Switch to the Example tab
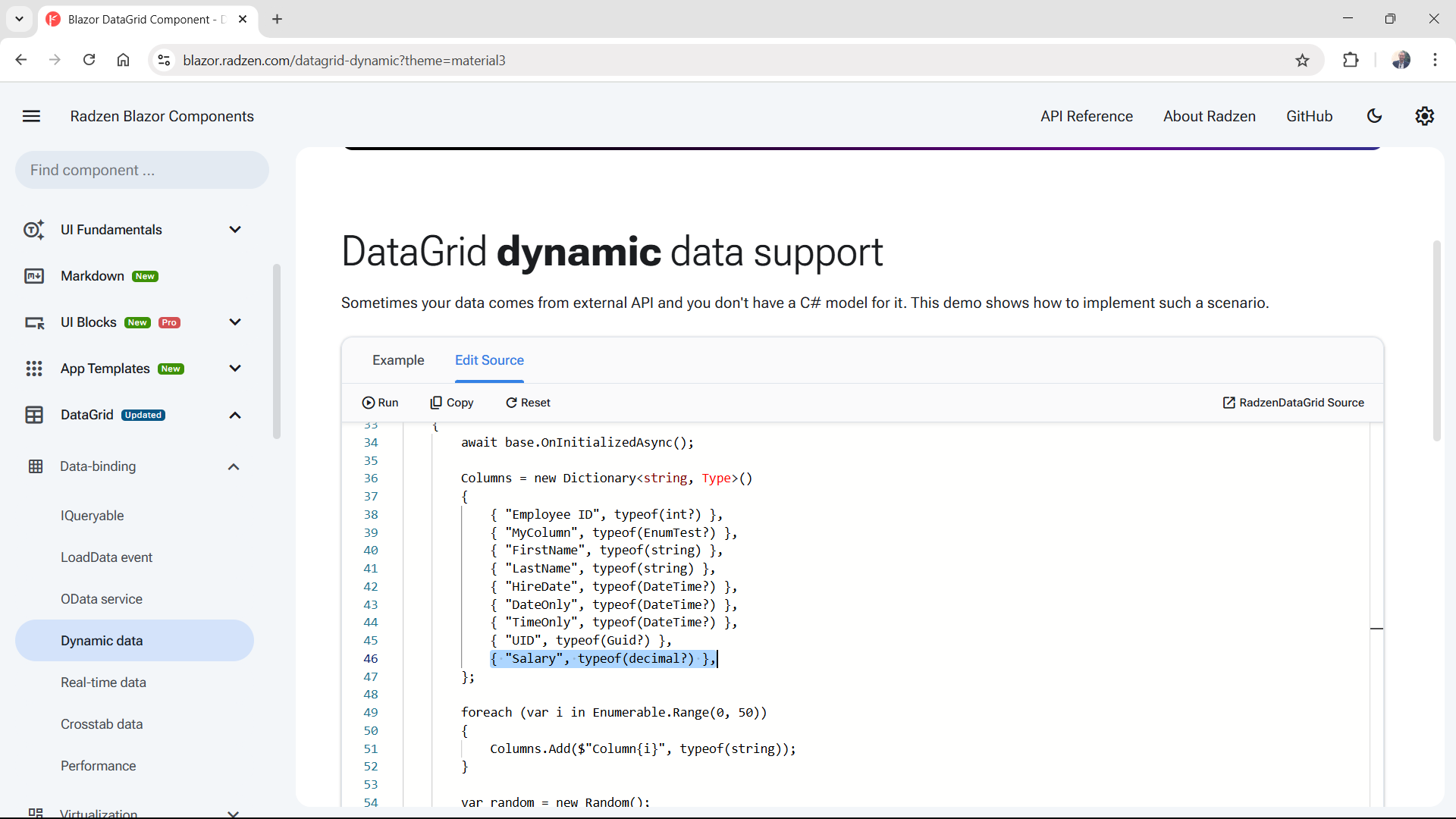 coord(398,360)
